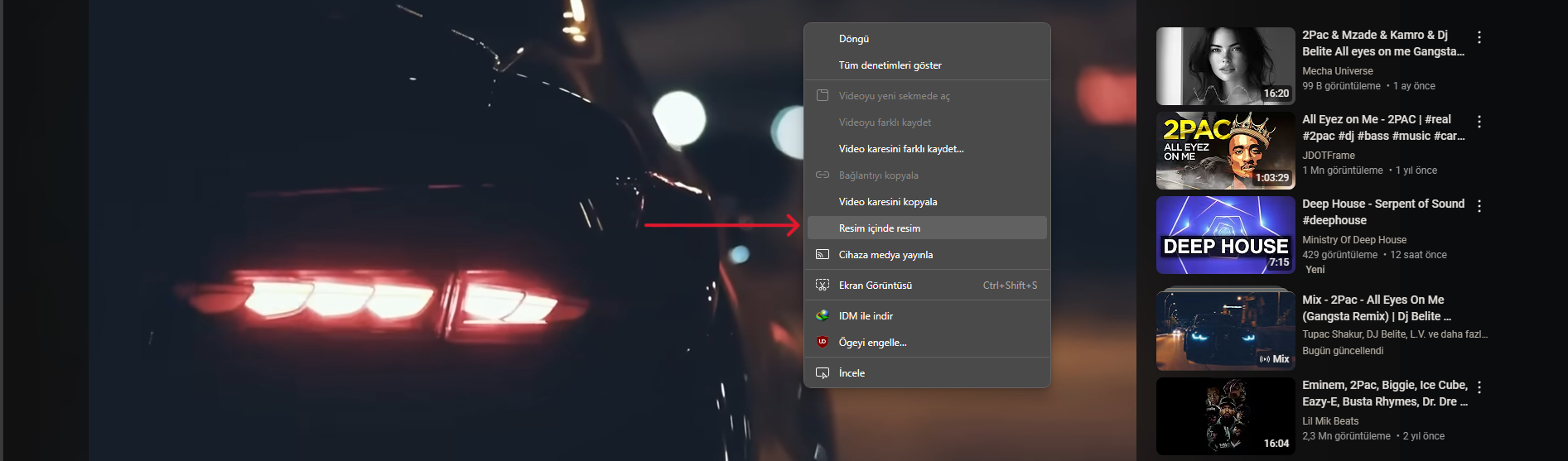
Task: Open title 2Pac & Mzade & Kamro & Dj Belite
Action: [1383, 43]
